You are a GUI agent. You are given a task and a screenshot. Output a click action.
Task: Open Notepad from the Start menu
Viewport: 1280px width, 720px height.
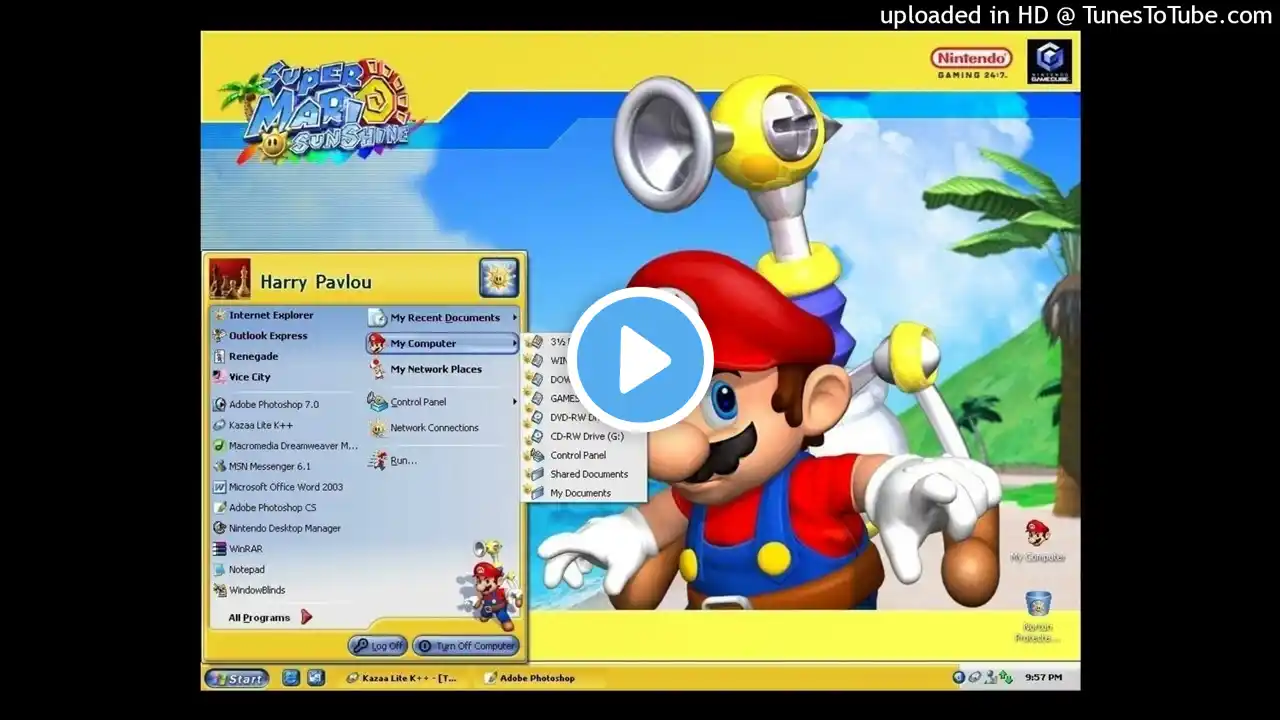point(238,569)
